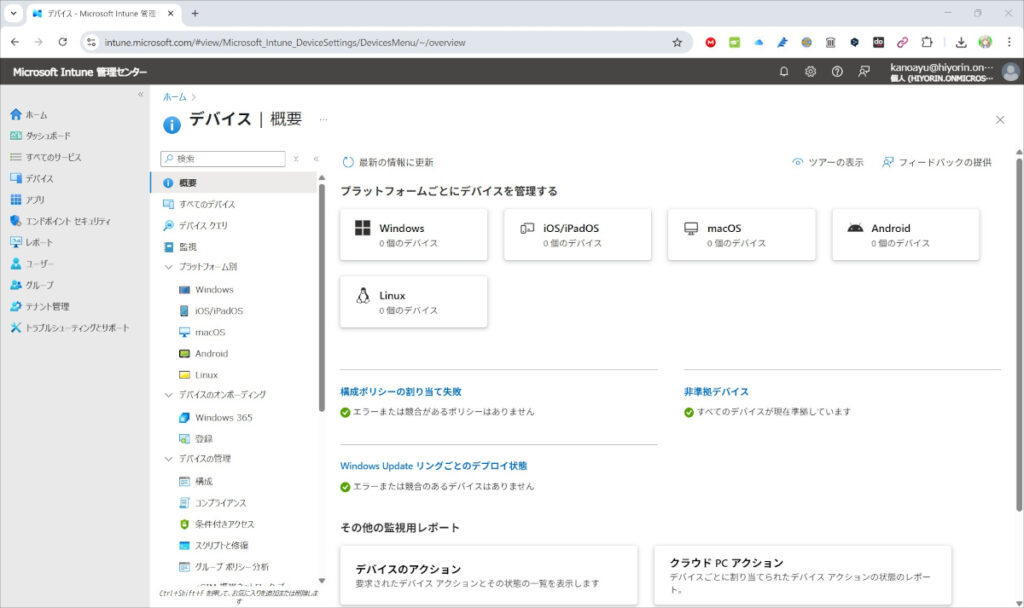
Task: Open 登録 in device menu
Action: [x=196, y=439]
